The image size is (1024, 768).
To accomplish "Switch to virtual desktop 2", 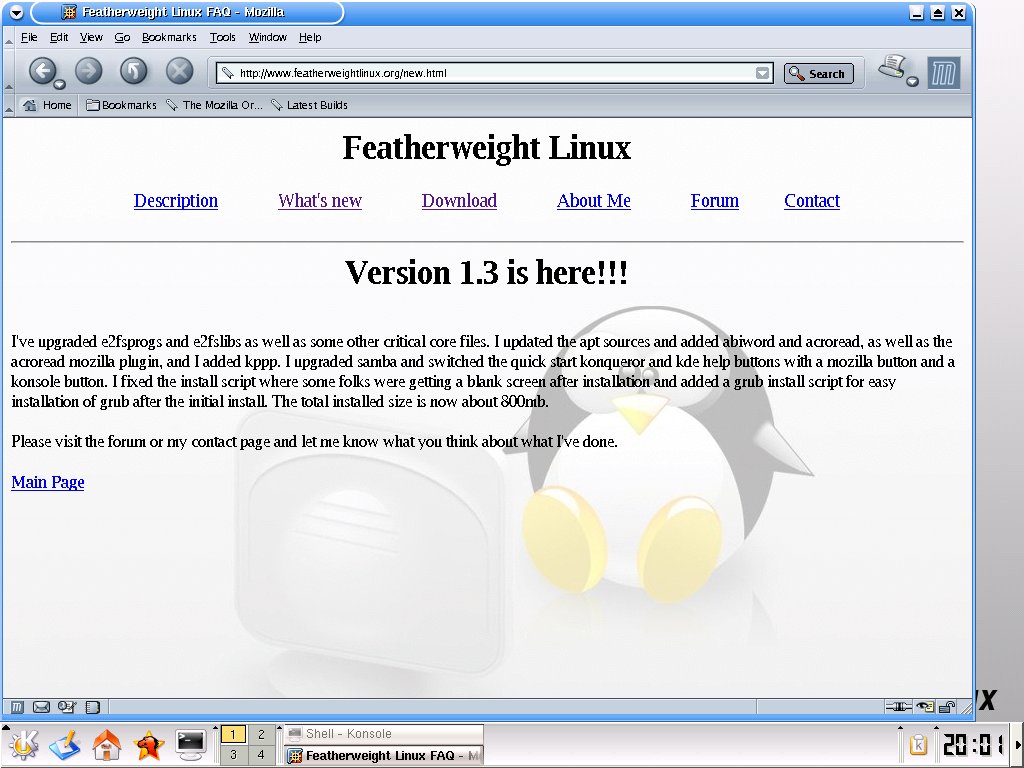I will click(x=261, y=734).
